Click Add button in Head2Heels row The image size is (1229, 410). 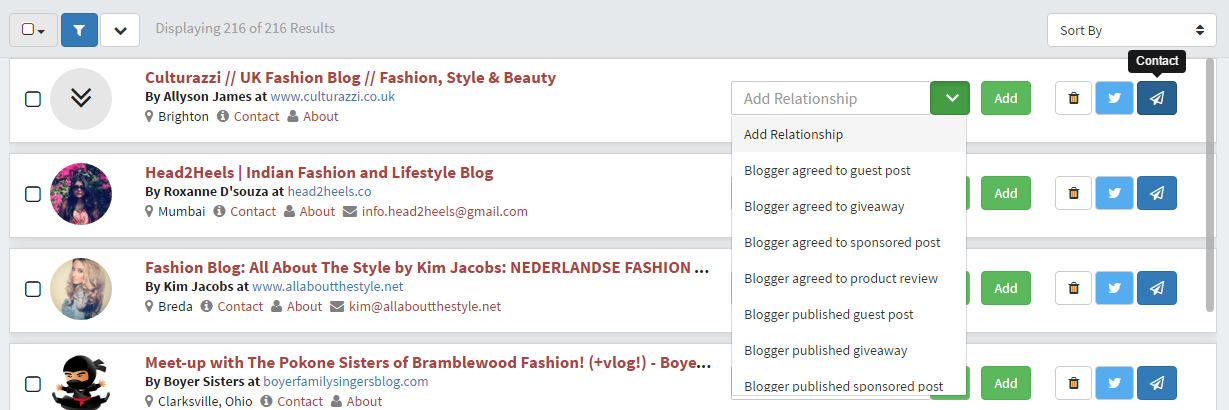(x=1005, y=193)
